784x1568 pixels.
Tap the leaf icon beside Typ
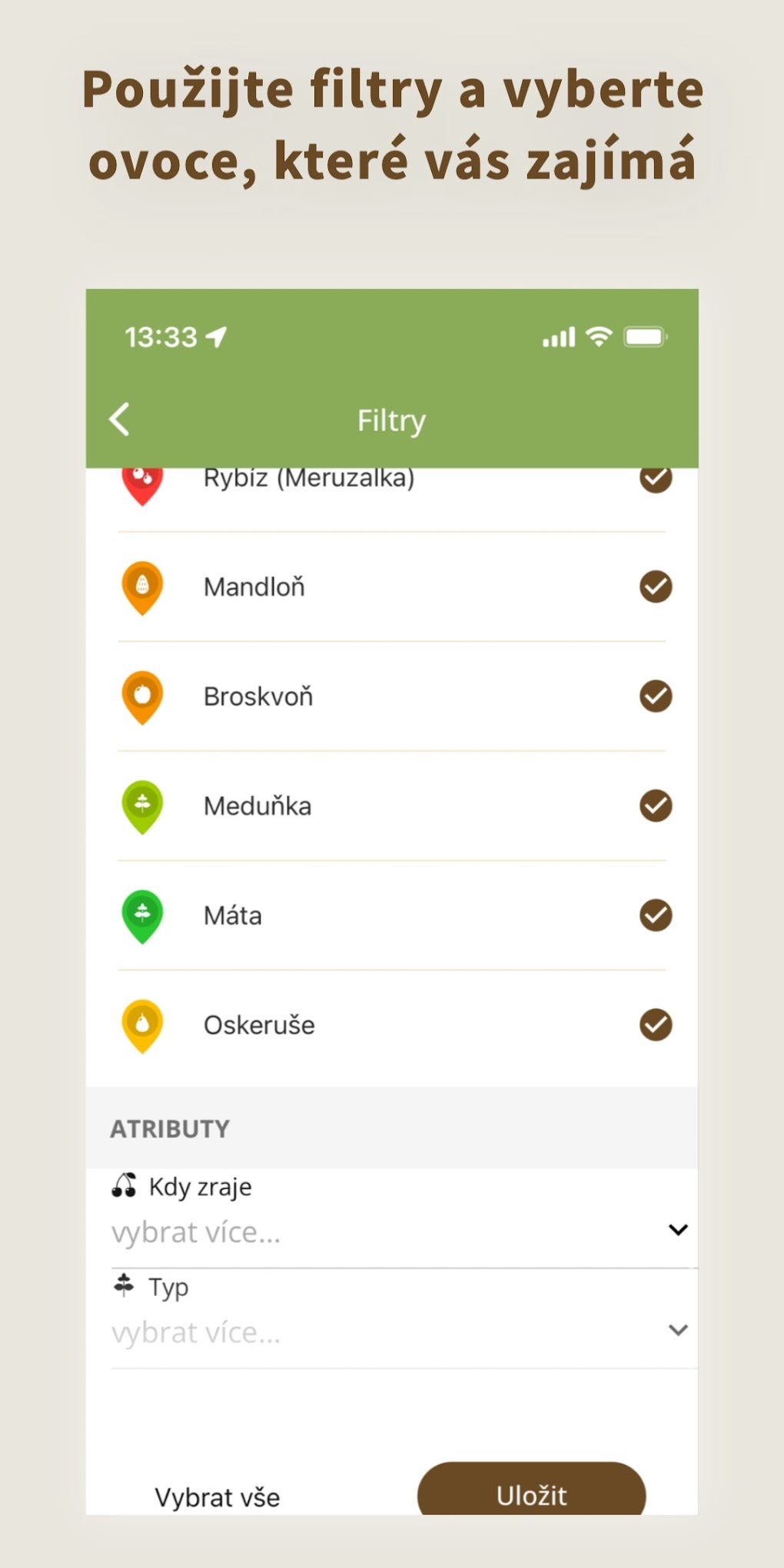(x=124, y=1284)
